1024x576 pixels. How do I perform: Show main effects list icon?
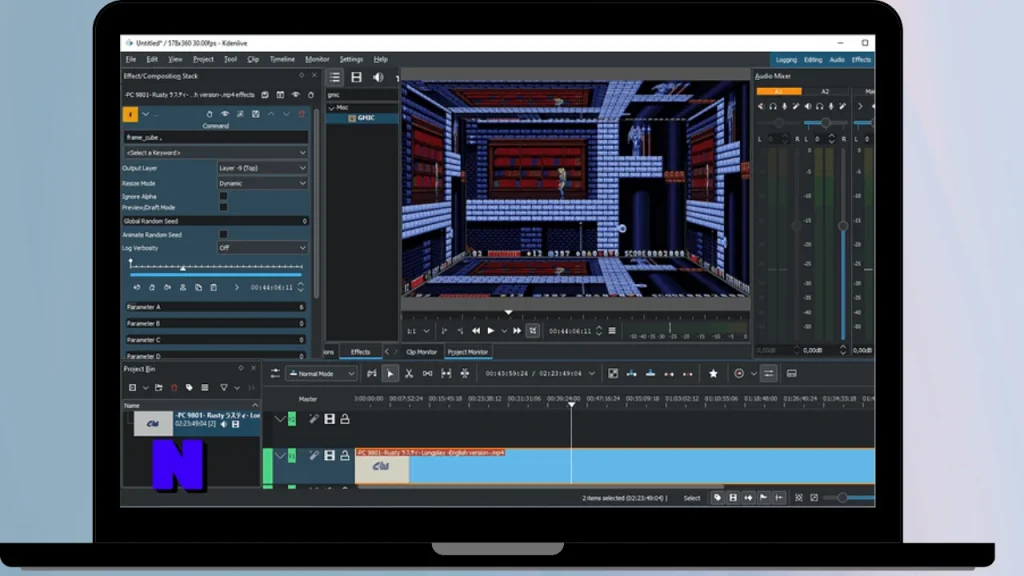click(334, 78)
